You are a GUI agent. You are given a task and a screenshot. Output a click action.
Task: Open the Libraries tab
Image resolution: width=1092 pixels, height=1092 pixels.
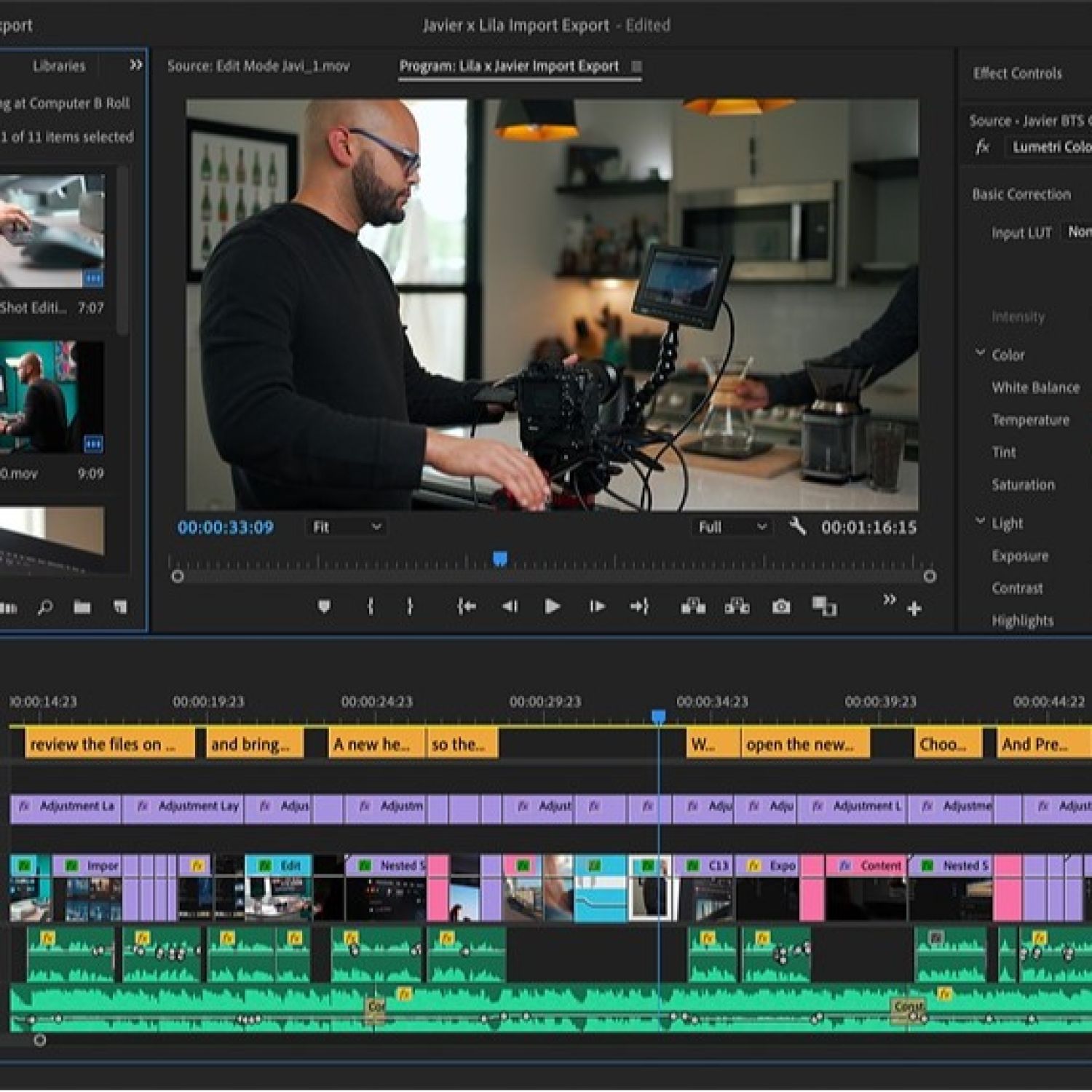point(59,66)
